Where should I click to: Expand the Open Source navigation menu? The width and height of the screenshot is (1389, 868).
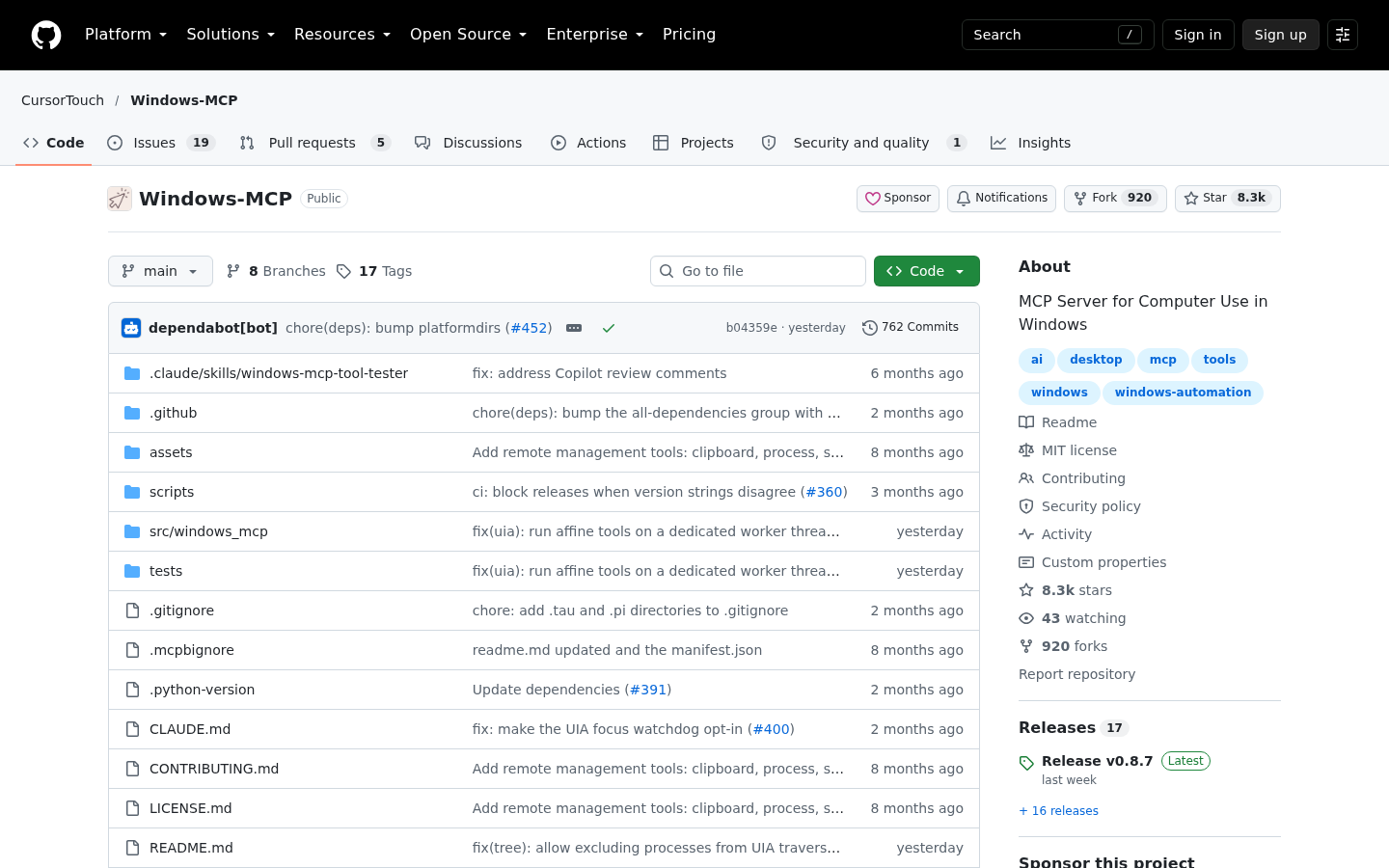tap(469, 35)
